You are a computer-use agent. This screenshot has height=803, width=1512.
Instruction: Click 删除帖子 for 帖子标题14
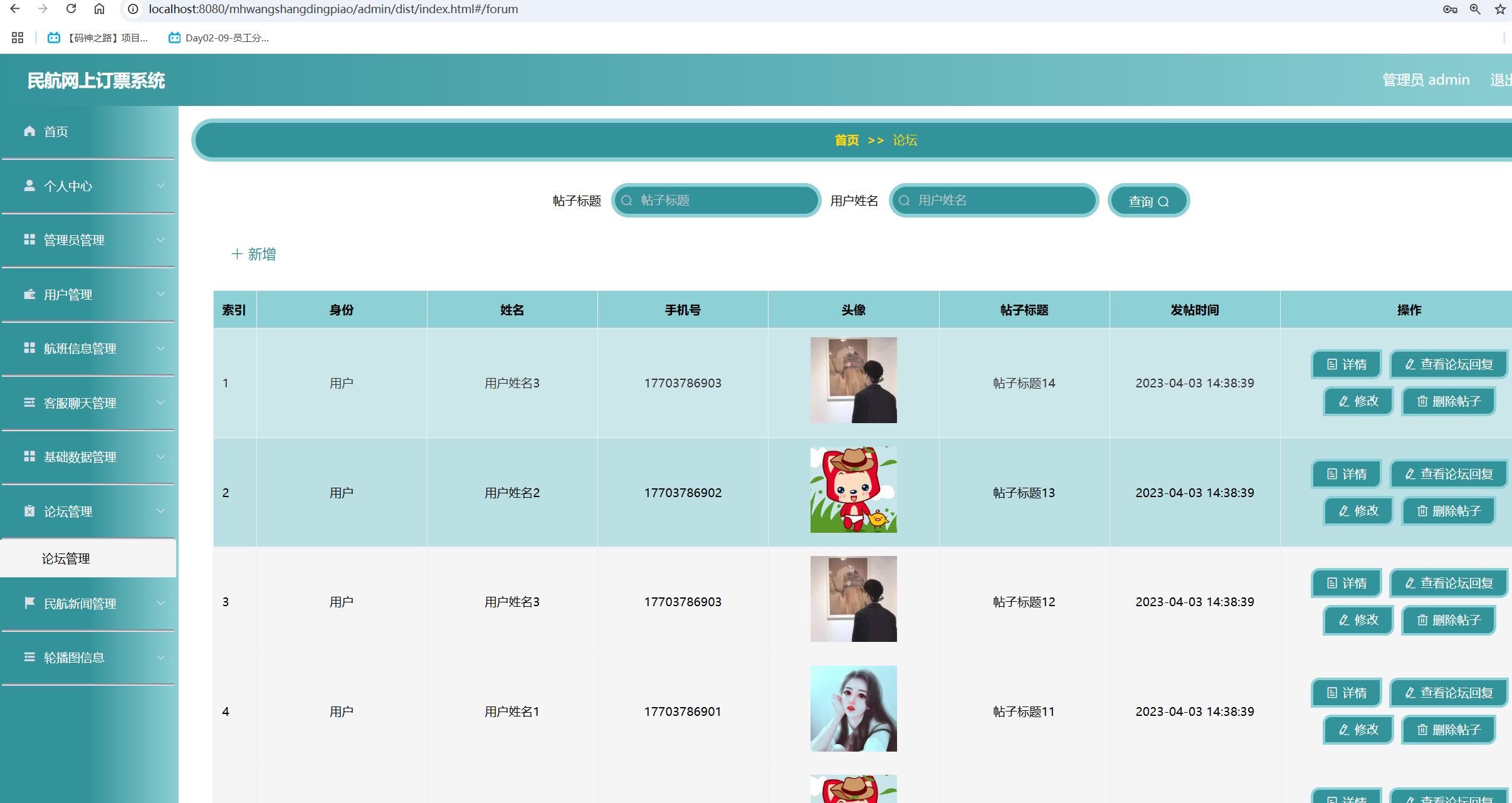pyautogui.click(x=1449, y=401)
